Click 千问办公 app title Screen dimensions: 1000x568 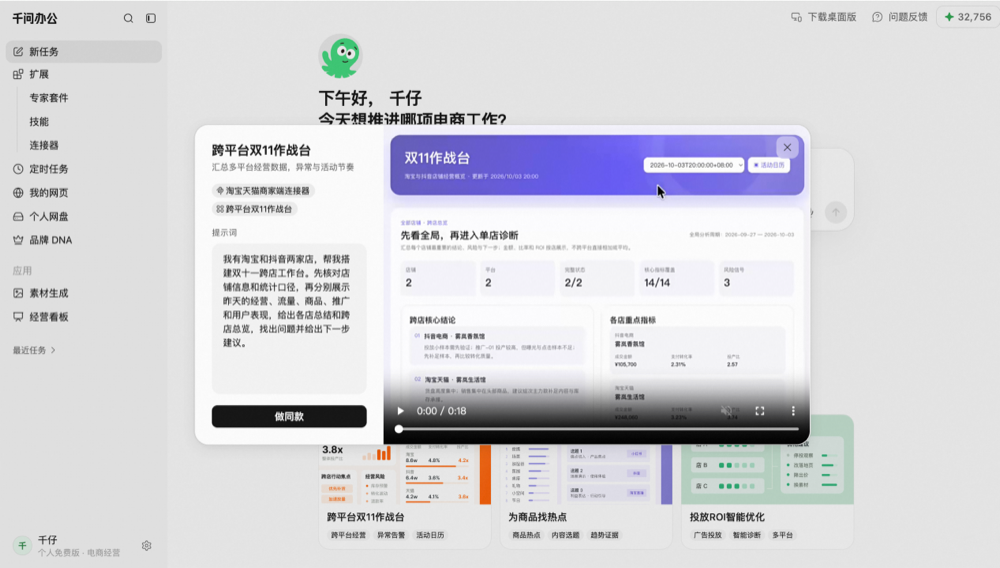(35, 18)
